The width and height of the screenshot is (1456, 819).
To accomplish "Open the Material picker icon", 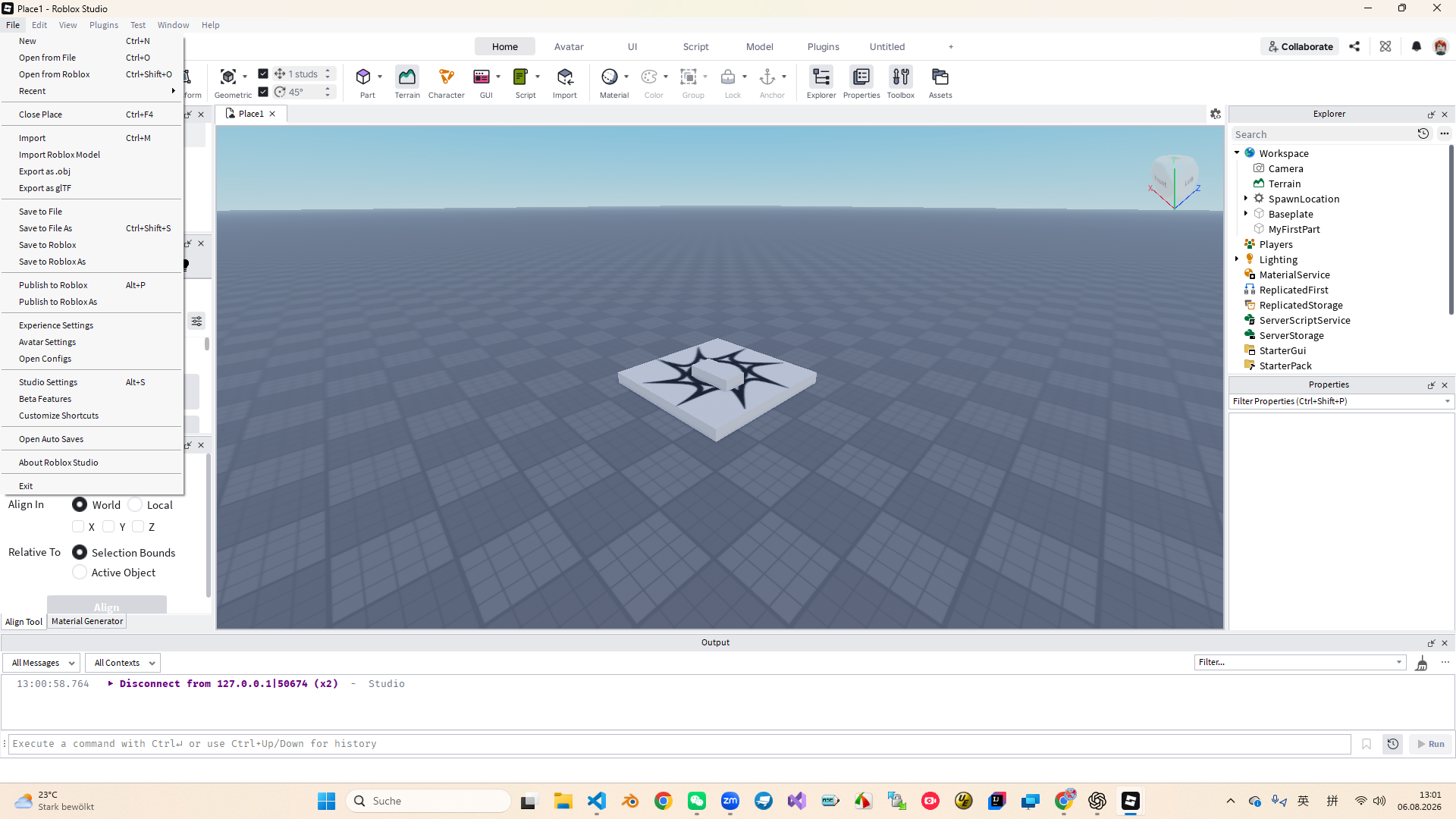I will [610, 77].
